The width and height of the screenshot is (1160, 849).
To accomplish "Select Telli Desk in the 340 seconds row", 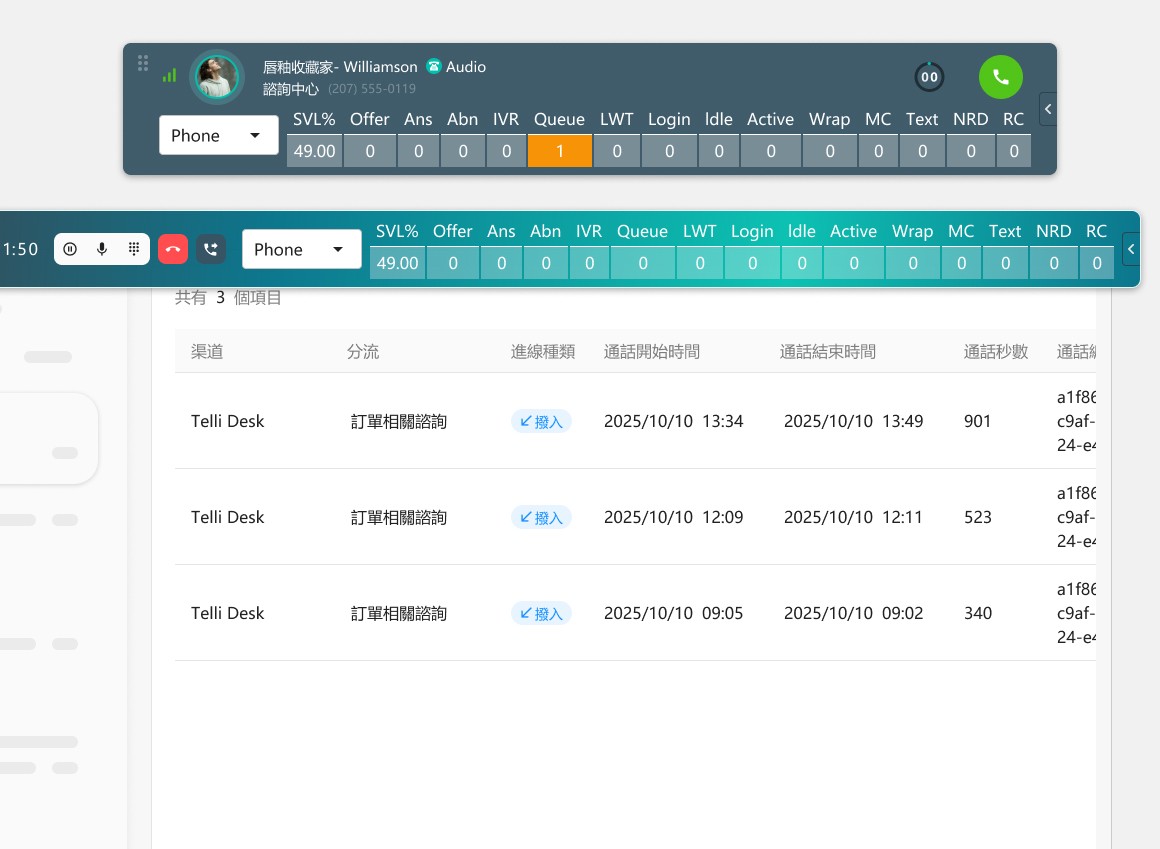I will coord(227,613).
